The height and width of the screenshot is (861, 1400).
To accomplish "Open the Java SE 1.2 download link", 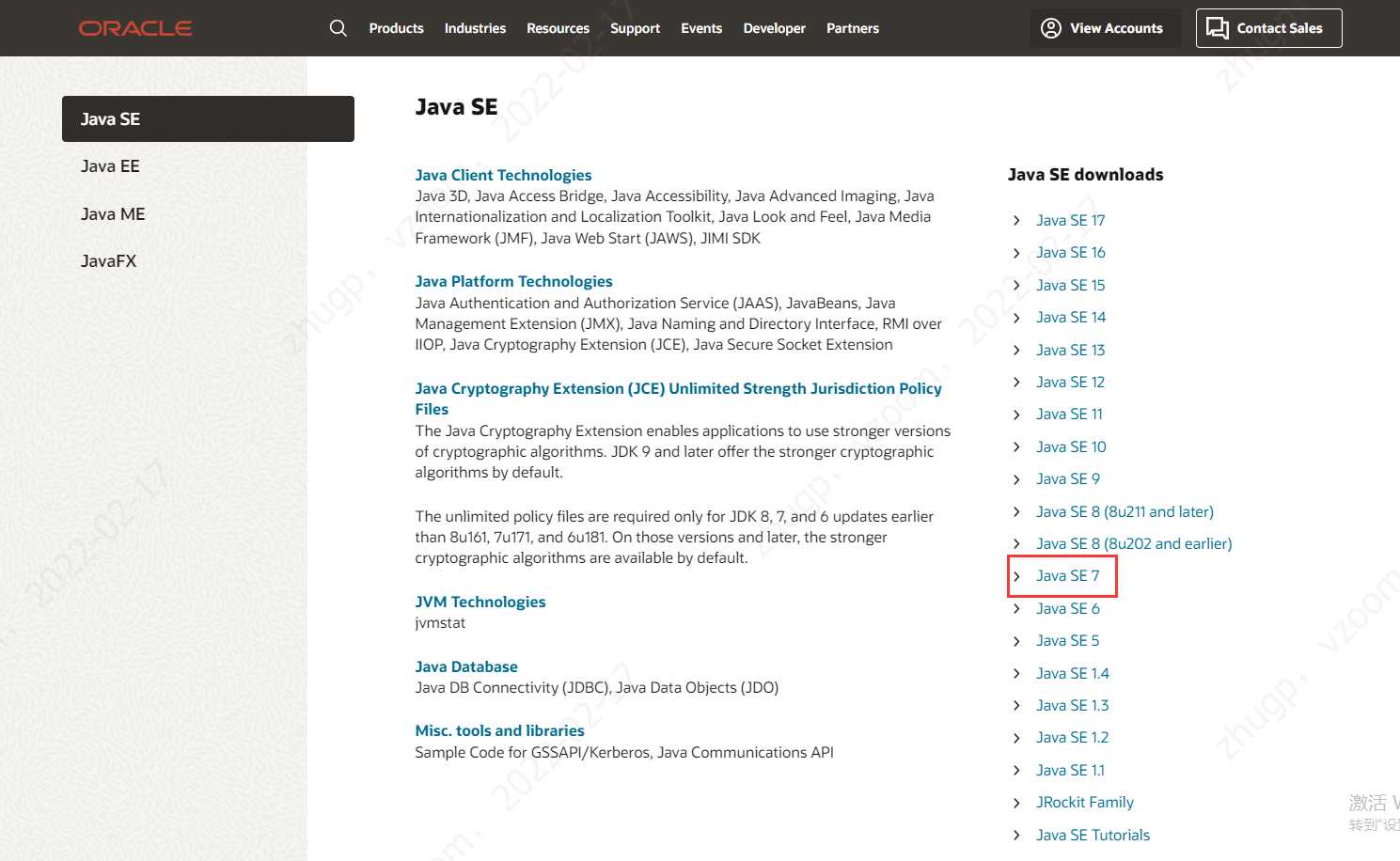I will coord(1072,737).
